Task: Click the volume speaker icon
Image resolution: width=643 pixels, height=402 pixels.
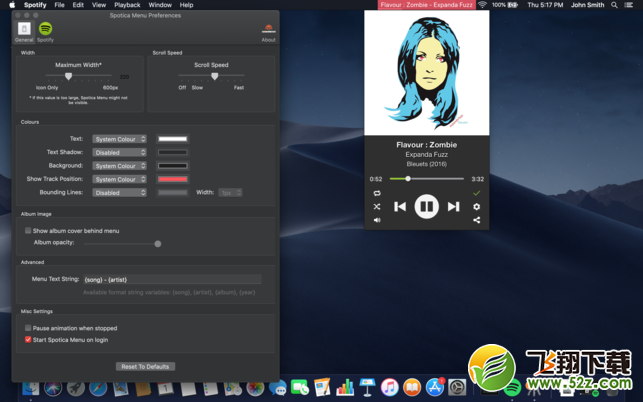Action: [x=377, y=220]
